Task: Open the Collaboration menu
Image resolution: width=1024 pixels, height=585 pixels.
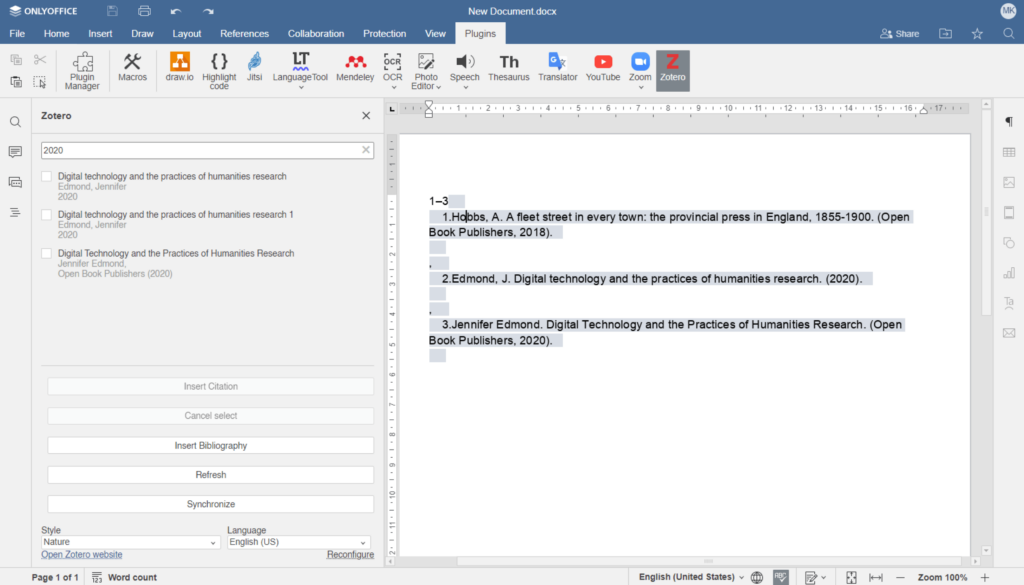Action: coord(315,33)
